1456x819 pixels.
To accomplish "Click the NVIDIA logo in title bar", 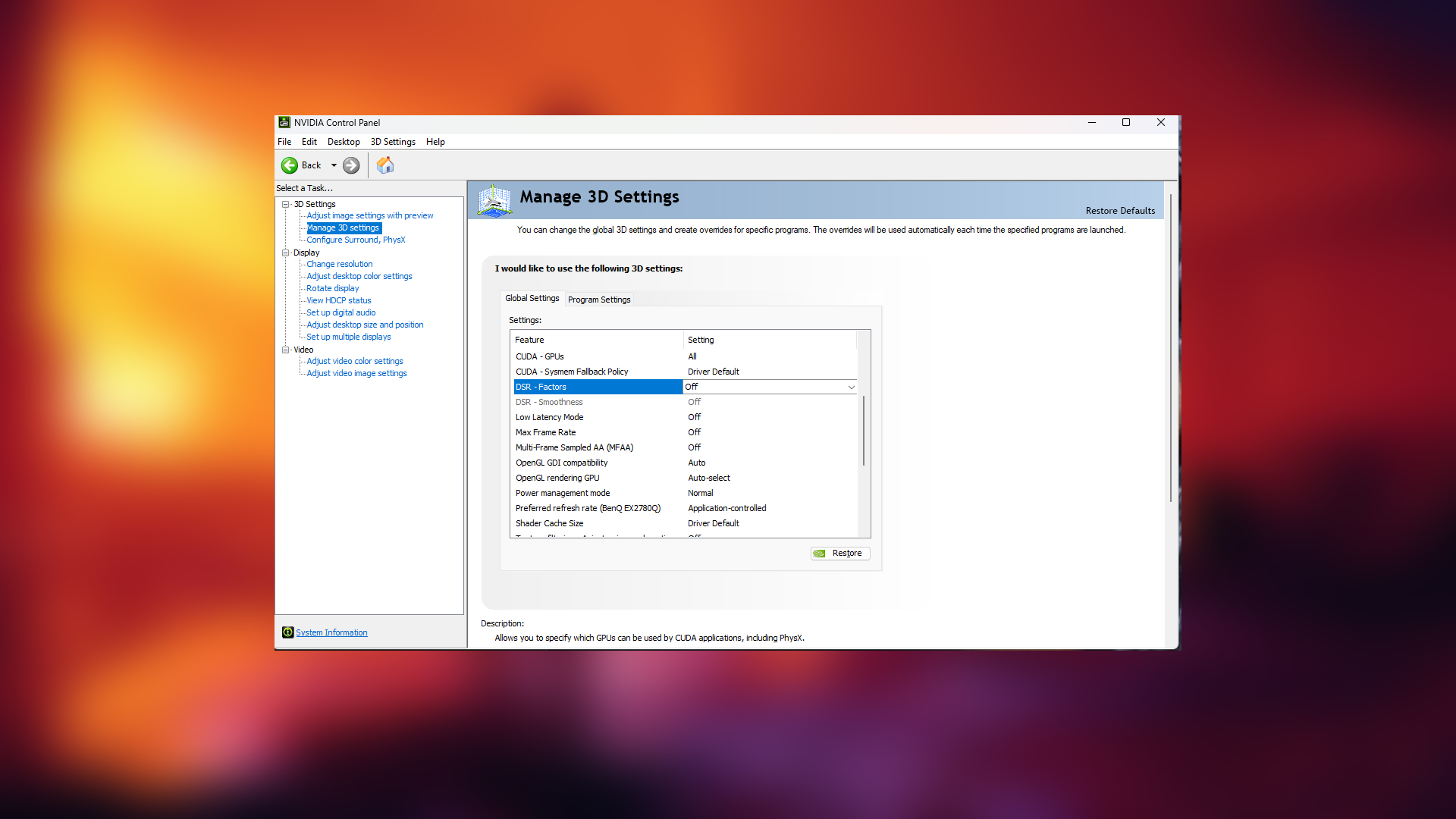I will click(284, 122).
